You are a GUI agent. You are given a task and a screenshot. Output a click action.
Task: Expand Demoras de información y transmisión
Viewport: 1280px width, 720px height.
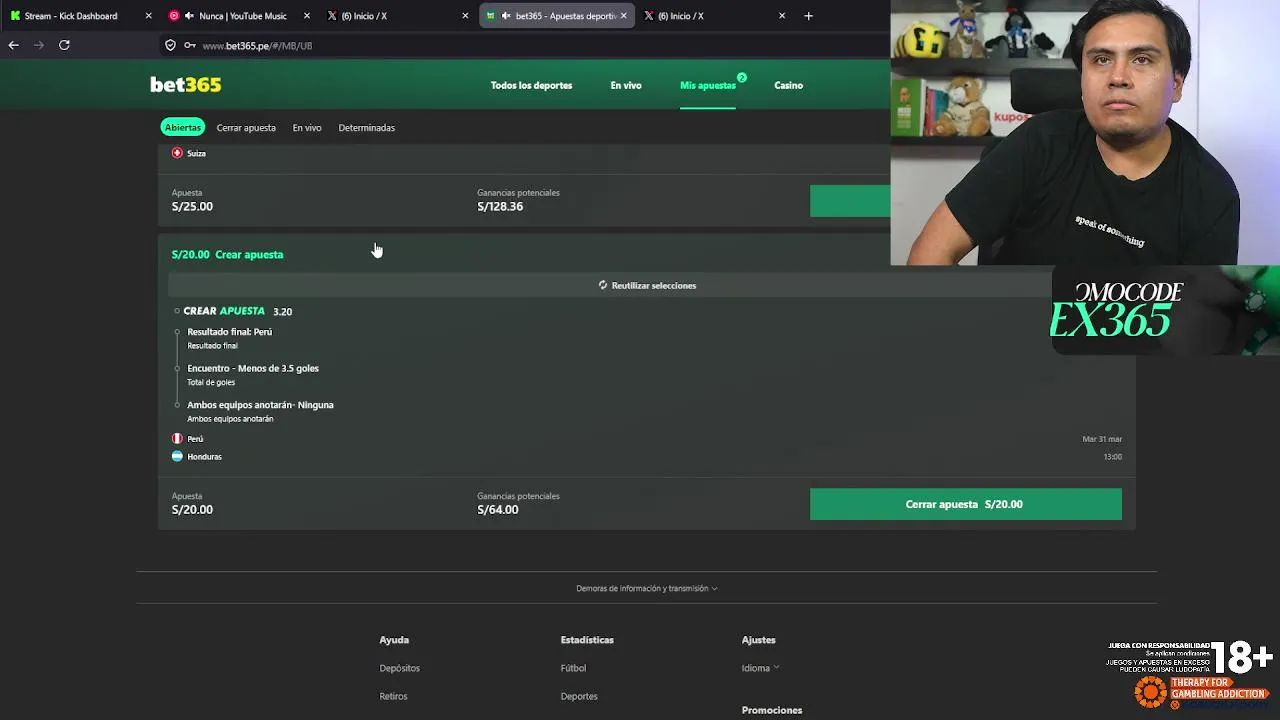[647, 588]
